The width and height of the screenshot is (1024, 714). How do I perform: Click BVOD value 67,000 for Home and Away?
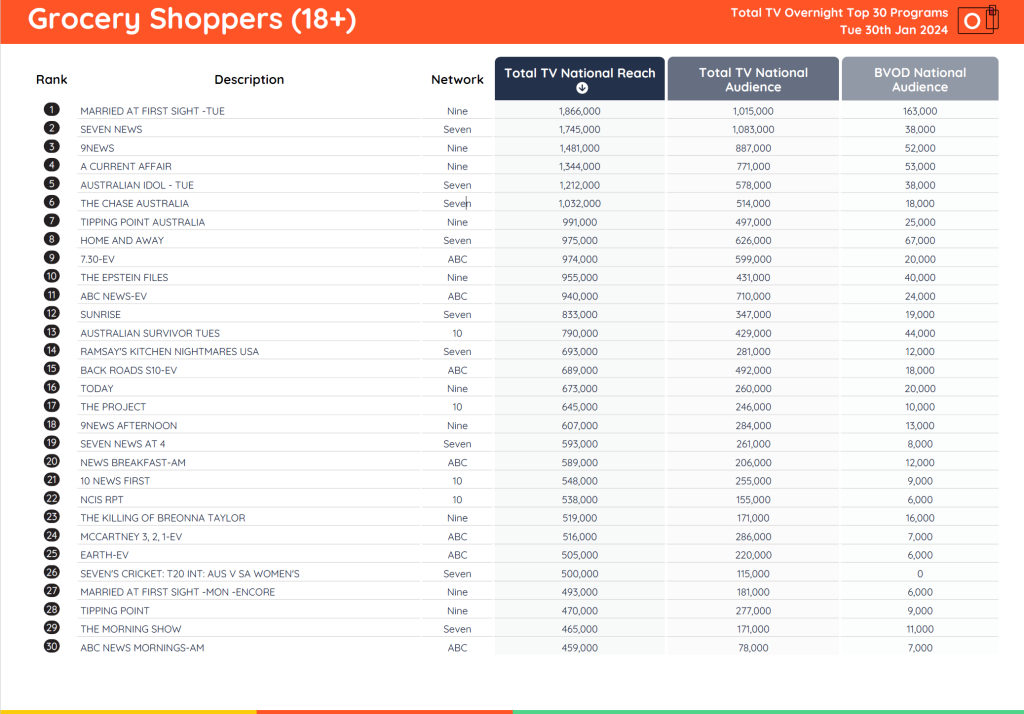[920, 240]
